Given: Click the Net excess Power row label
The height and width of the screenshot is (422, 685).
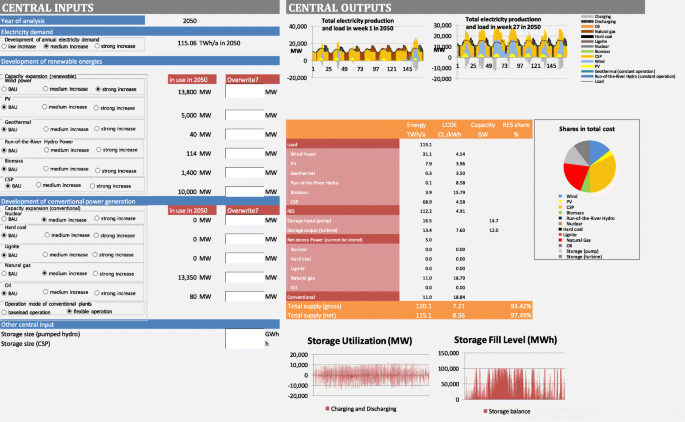Looking at the screenshot, I should pyautogui.click(x=325, y=240).
